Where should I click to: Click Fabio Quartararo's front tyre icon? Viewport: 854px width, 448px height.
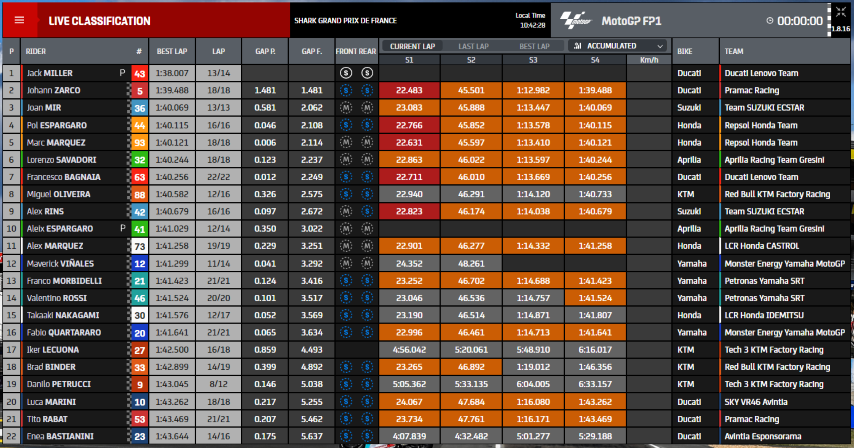(346, 333)
